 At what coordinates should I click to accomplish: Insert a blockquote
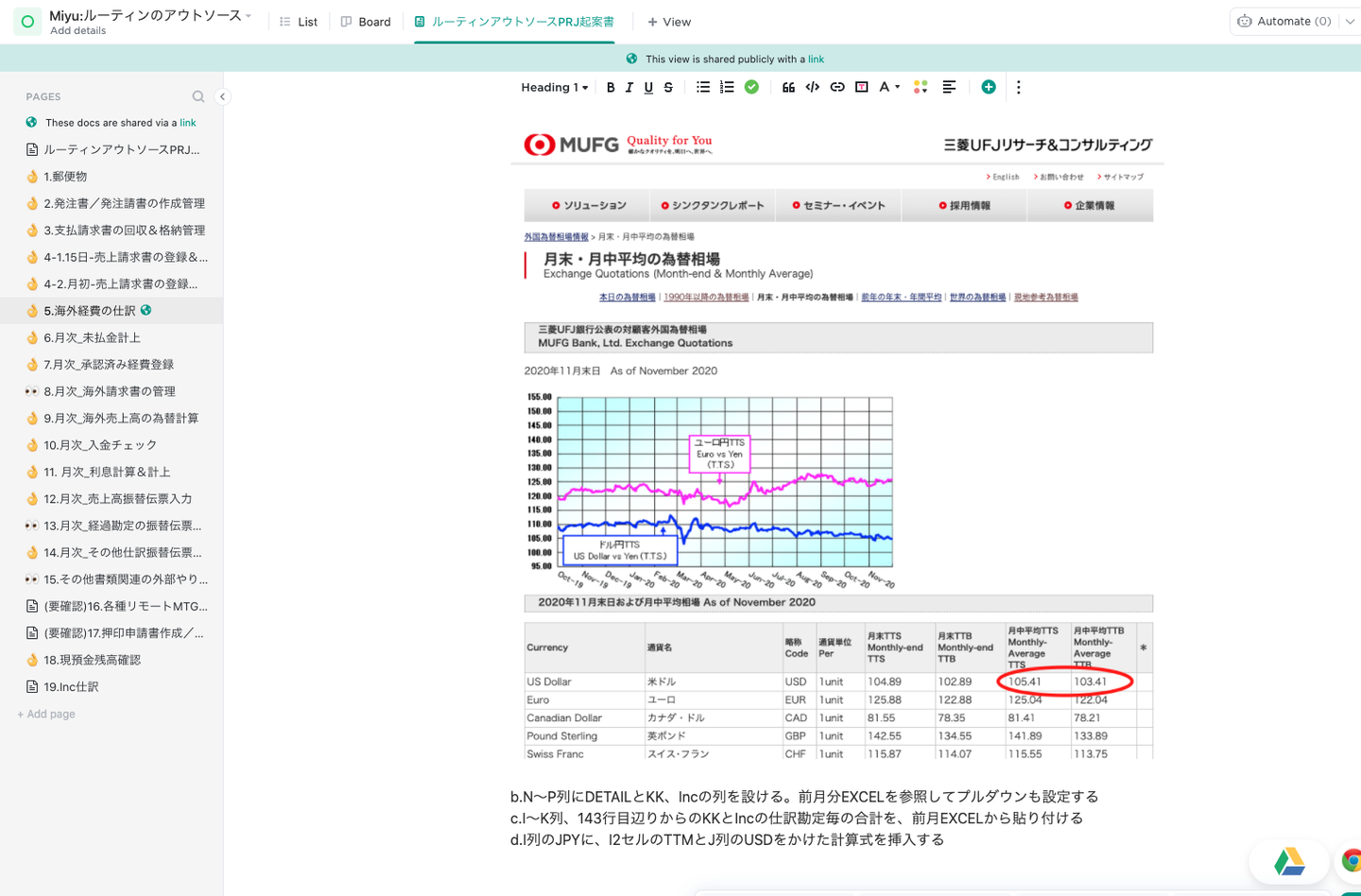pyautogui.click(x=788, y=88)
